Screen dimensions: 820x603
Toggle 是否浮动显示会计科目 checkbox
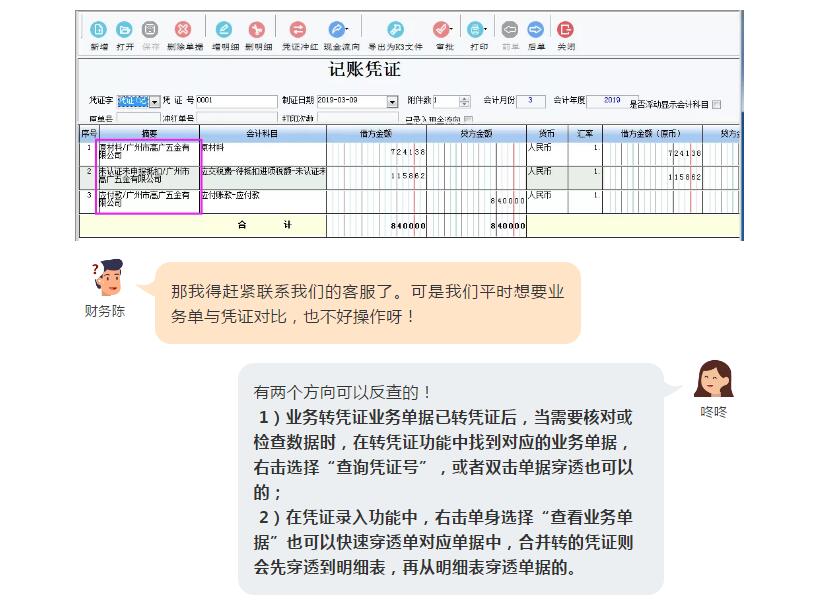point(716,104)
